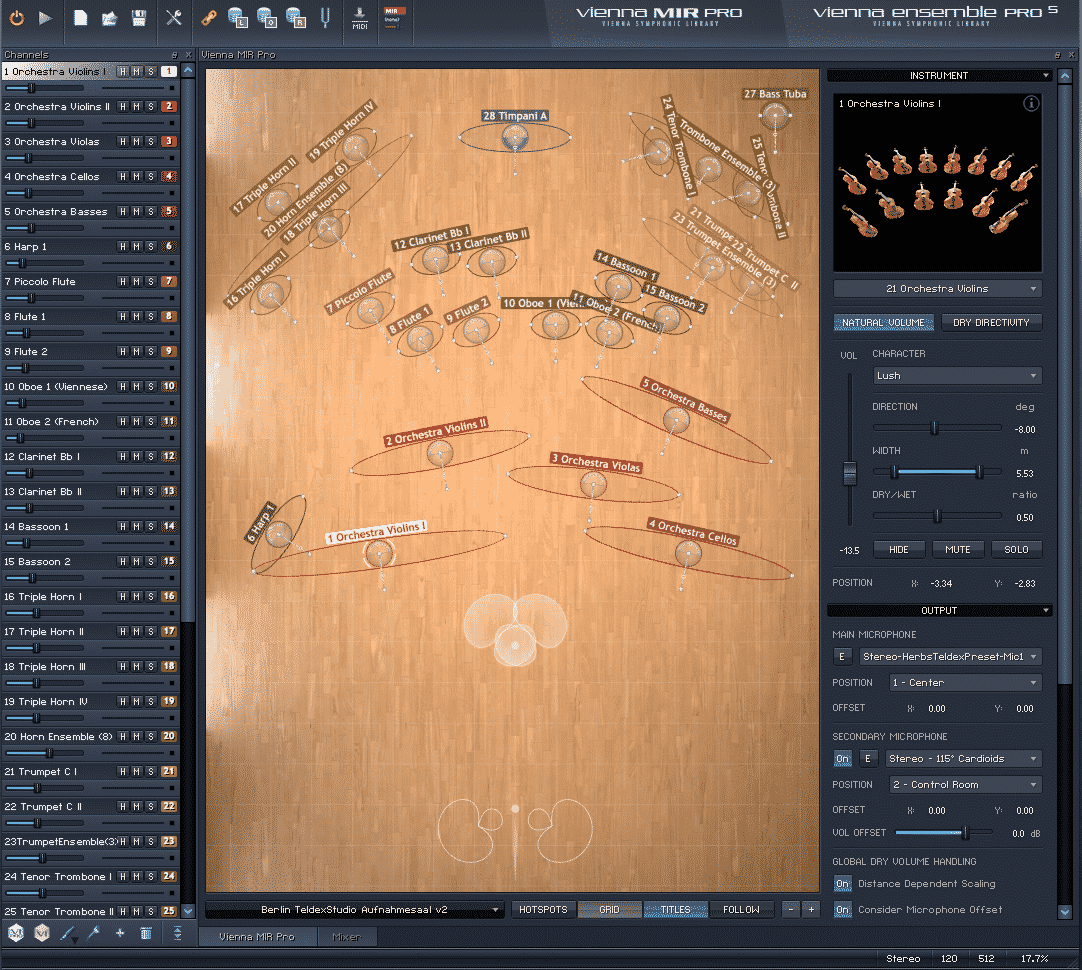Save project with the floppy disk icon
The image size is (1082, 970).
[139, 18]
